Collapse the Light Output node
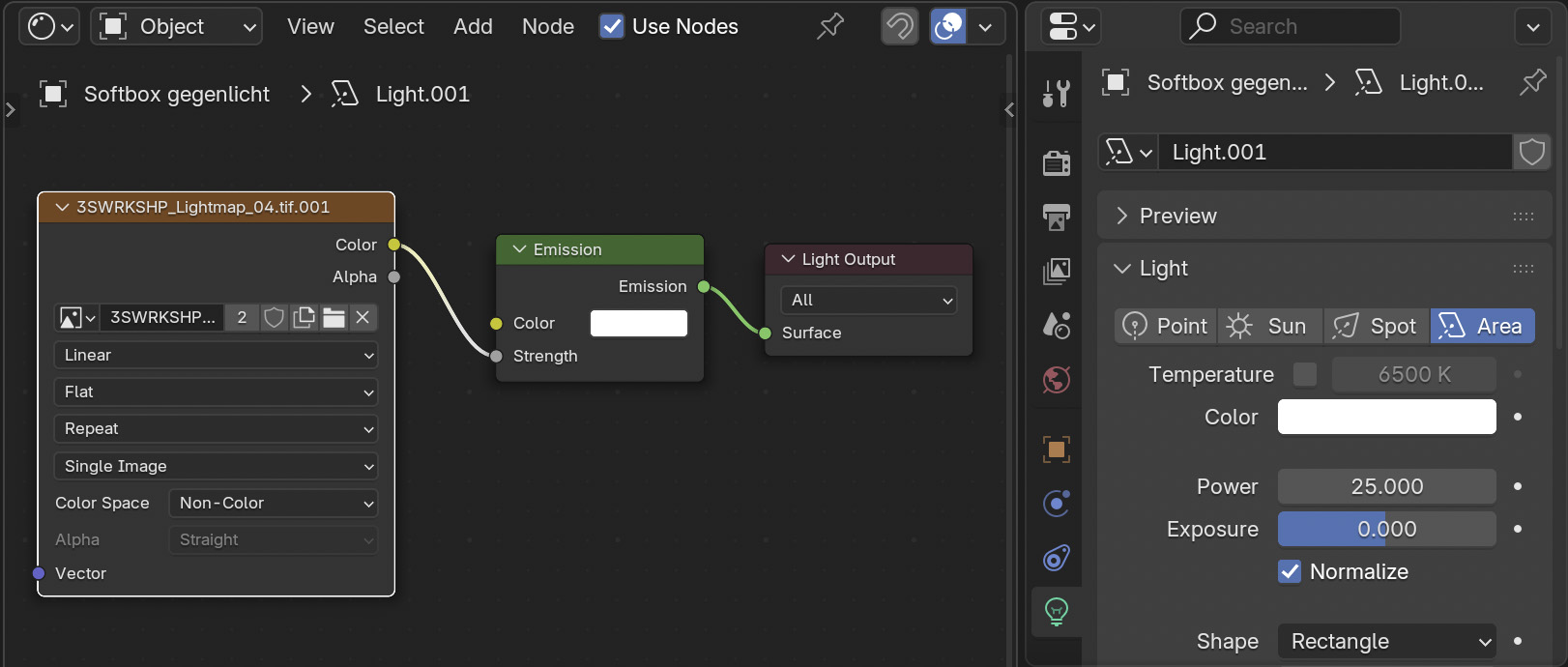The height and width of the screenshot is (667, 1568). [x=789, y=259]
